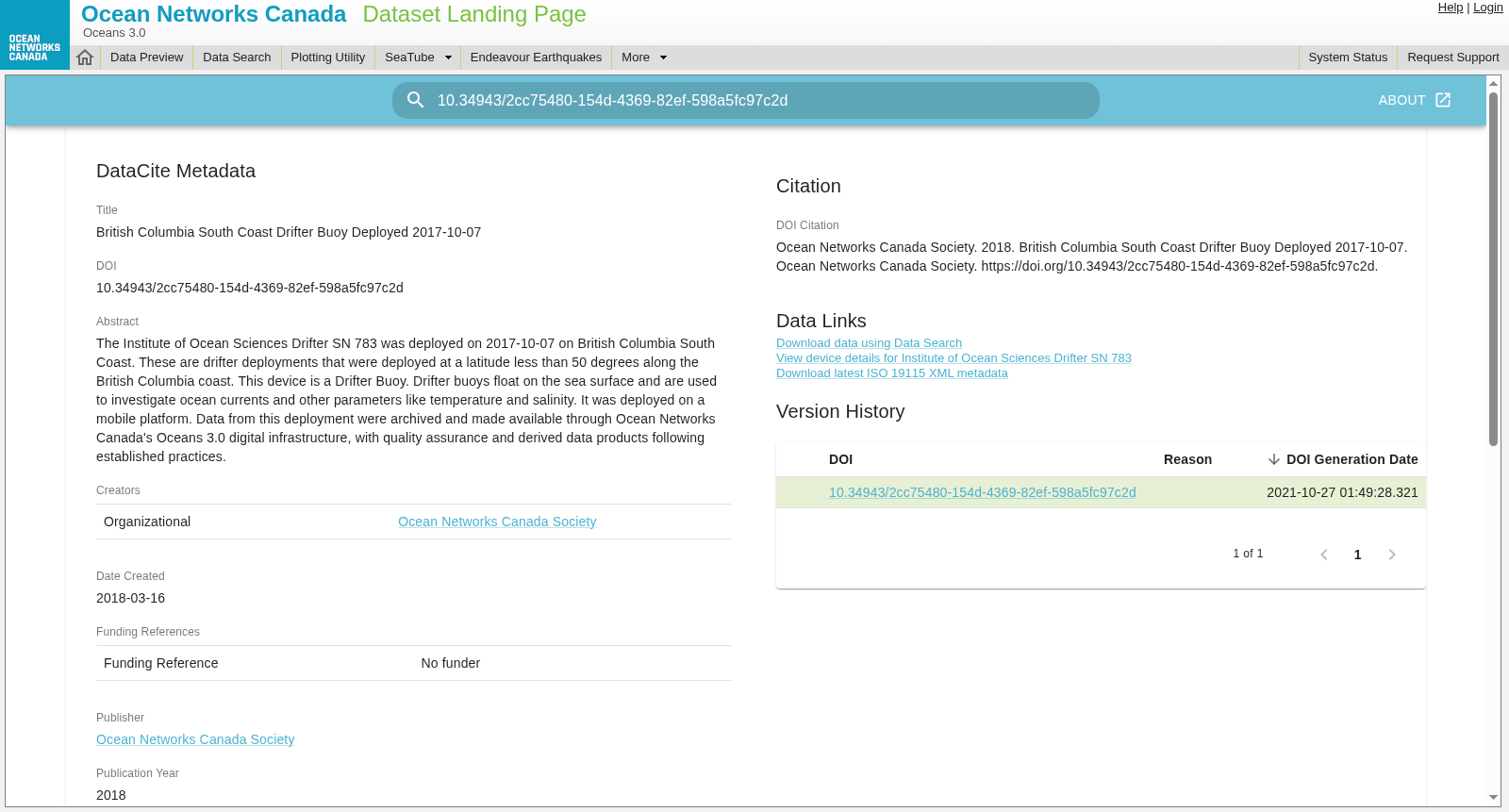1509x812 pixels.
Task: Click the ABOUT button
Action: click(x=1415, y=100)
